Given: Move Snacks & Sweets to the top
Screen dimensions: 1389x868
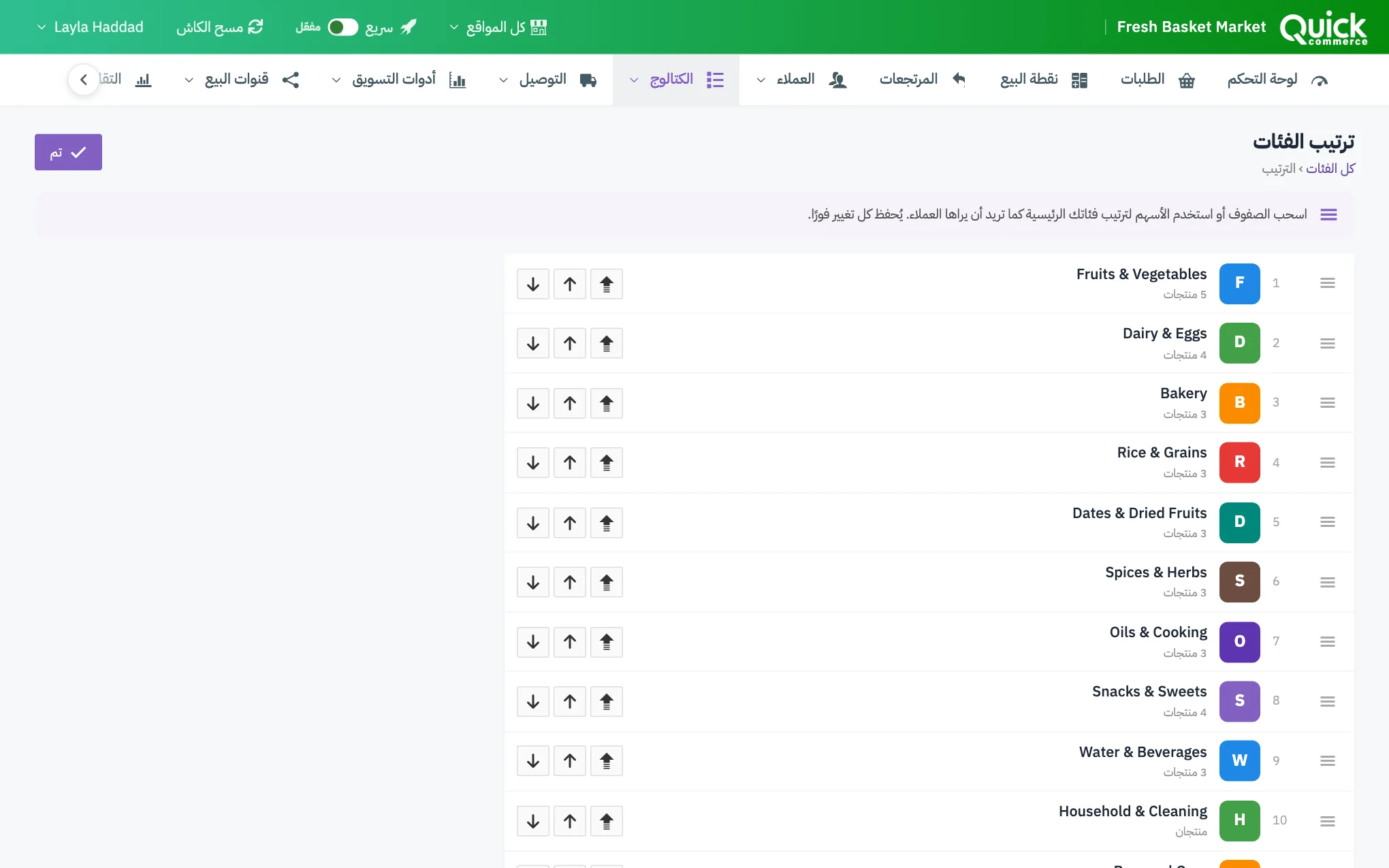Looking at the screenshot, I should point(606,701).
